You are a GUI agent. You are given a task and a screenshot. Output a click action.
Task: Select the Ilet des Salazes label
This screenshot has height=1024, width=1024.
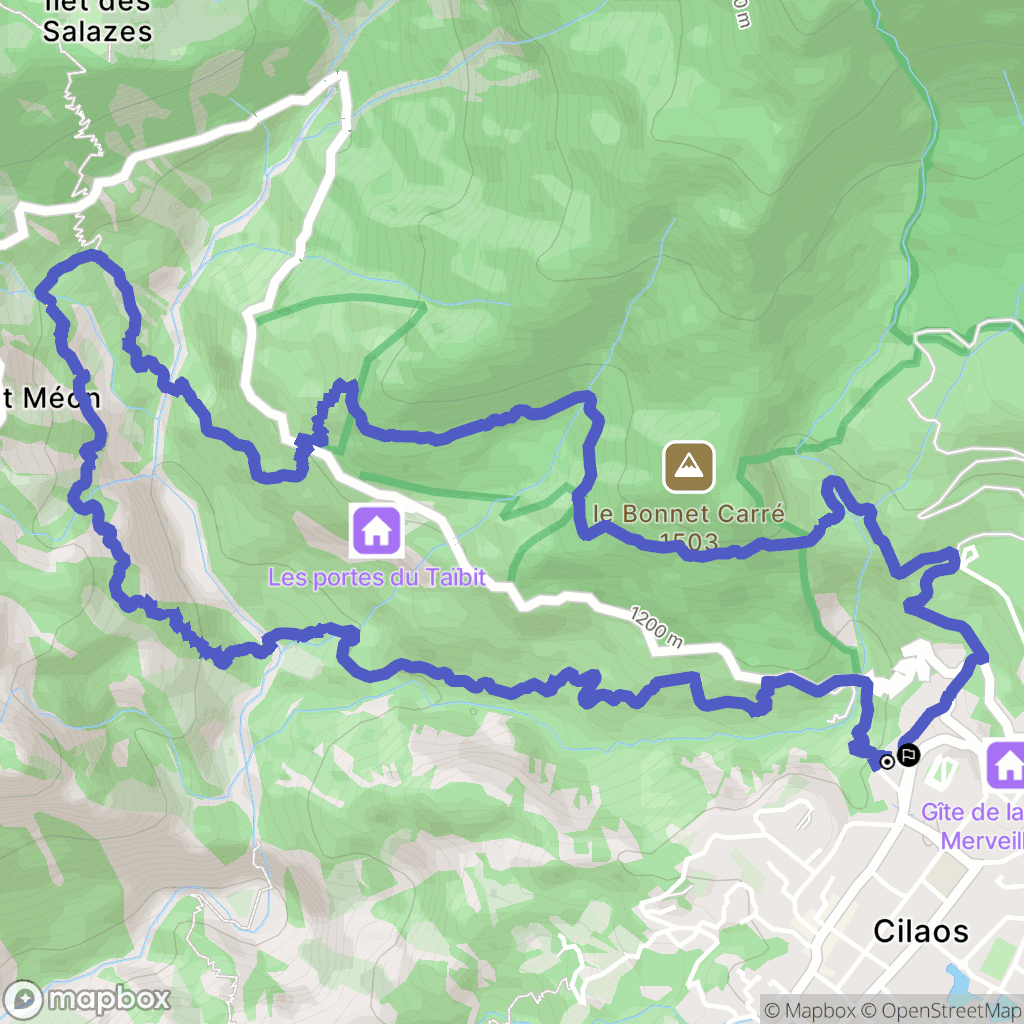point(97,21)
